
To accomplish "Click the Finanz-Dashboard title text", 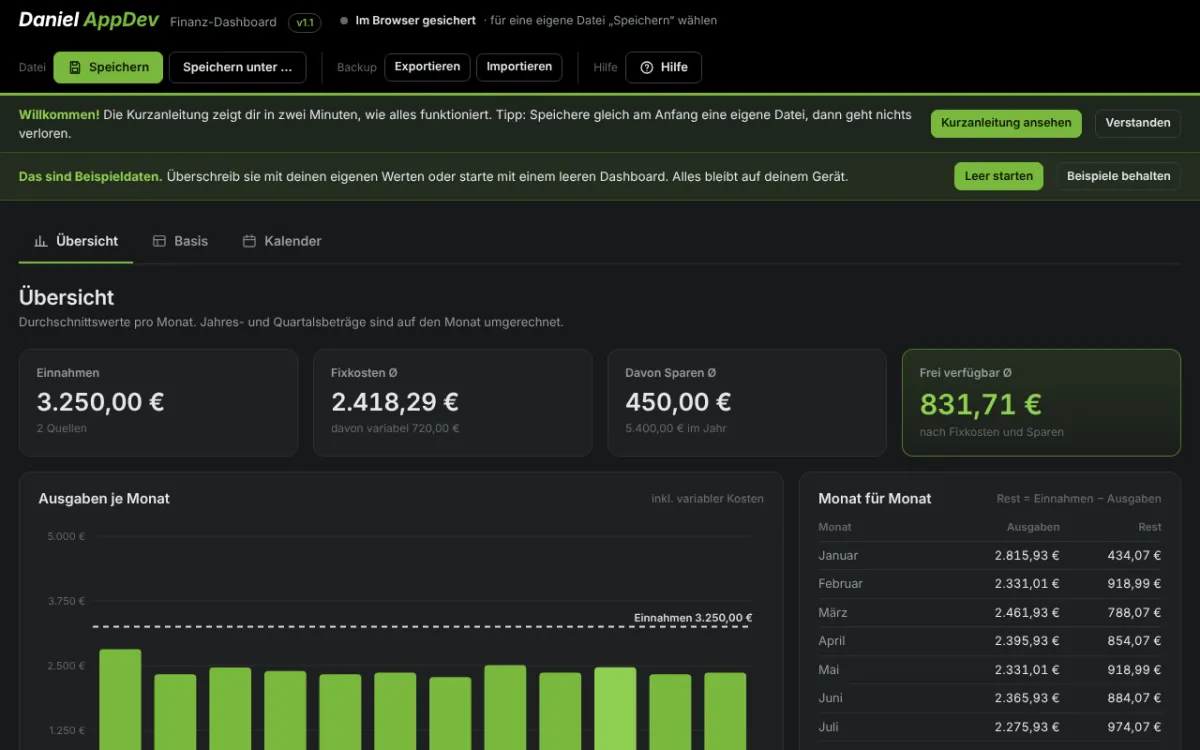I will 223,22.
